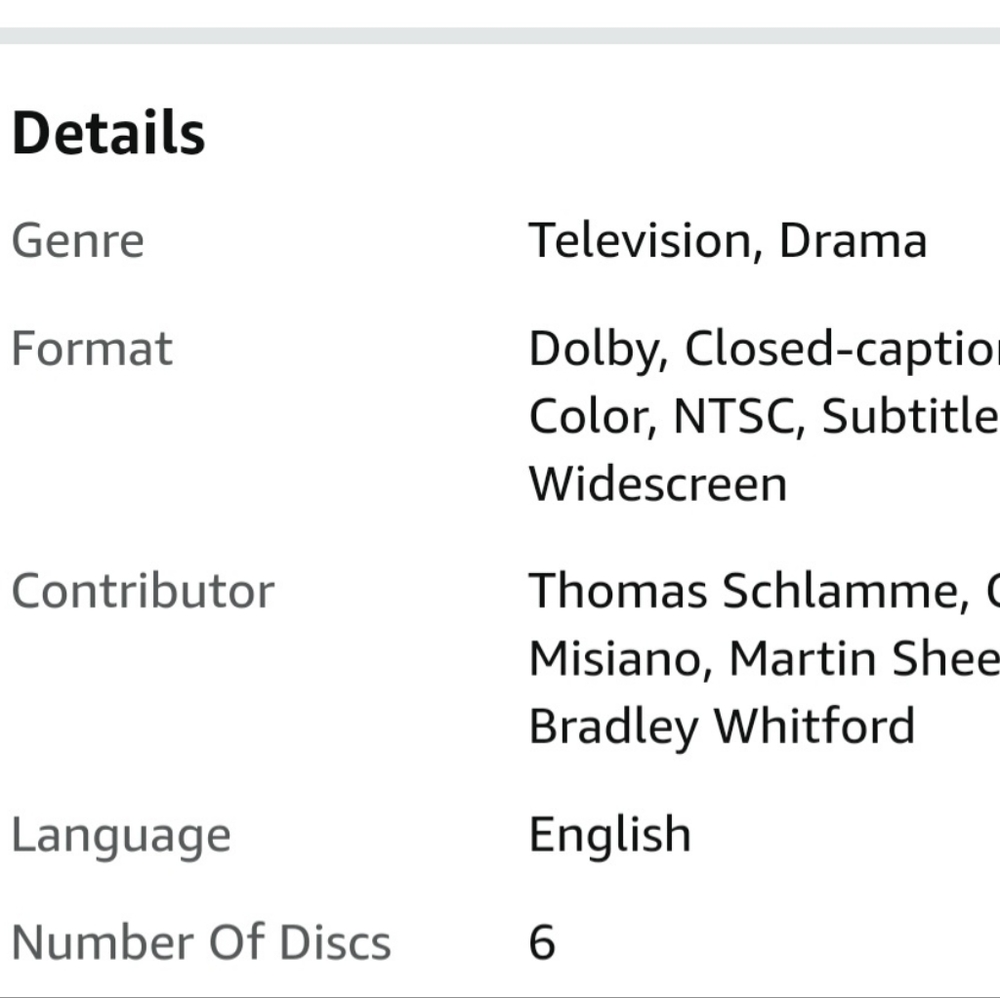1000x998 pixels.
Task: Open contributor Bradley Whitford
Action: tap(721, 727)
